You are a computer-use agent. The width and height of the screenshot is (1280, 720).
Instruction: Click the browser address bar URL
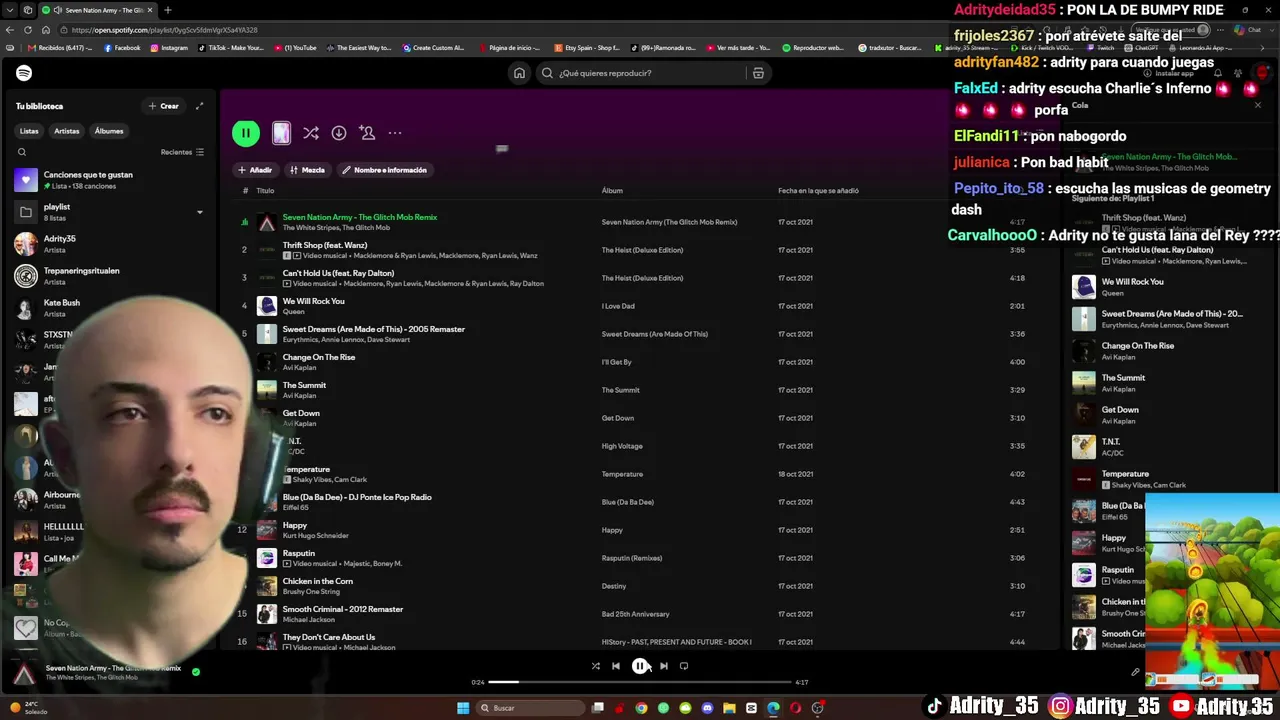[x=164, y=30]
